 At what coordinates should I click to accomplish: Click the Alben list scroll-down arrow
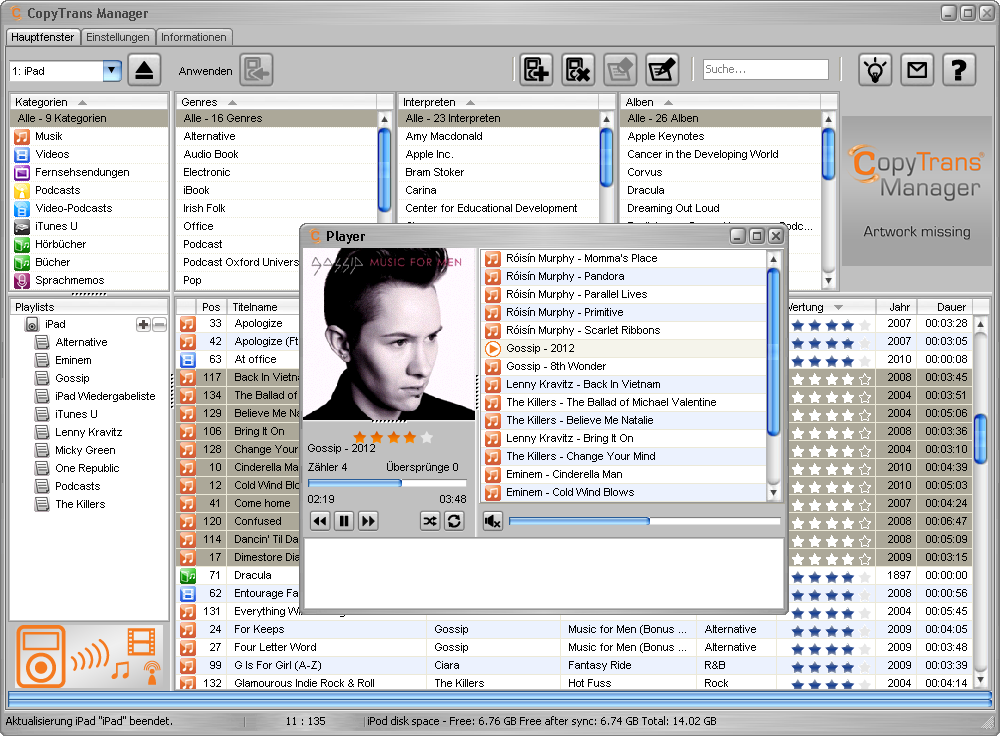828,280
